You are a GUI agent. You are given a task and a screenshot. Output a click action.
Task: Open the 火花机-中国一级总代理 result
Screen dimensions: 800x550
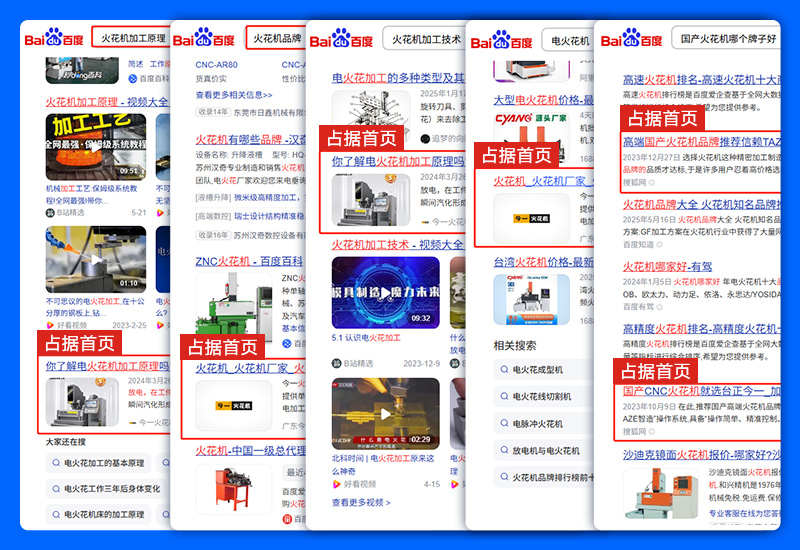coord(251,451)
